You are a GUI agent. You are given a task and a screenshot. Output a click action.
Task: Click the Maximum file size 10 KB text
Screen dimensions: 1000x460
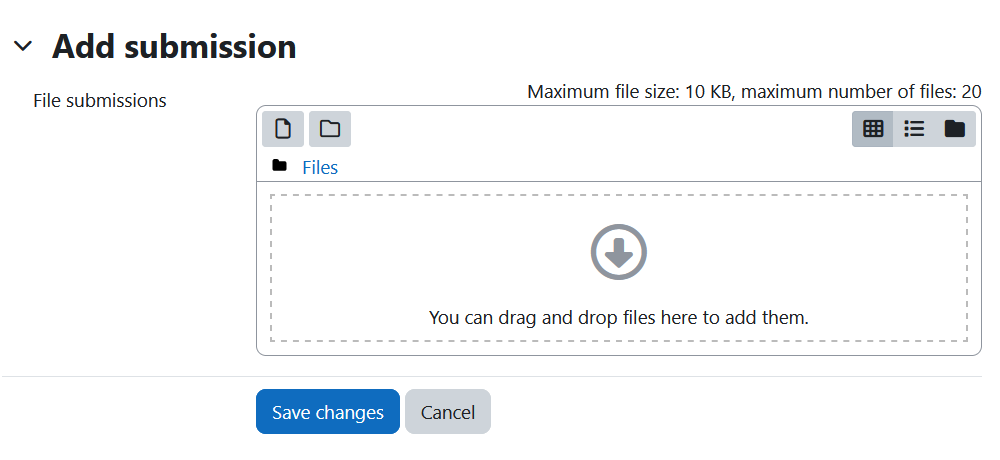click(x=631, y=93)
